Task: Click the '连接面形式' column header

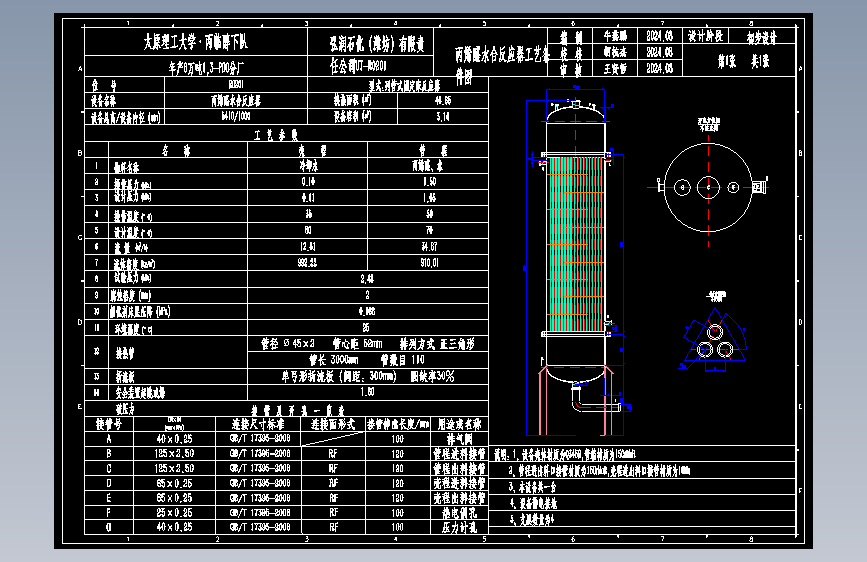Action: click(333, 424)
